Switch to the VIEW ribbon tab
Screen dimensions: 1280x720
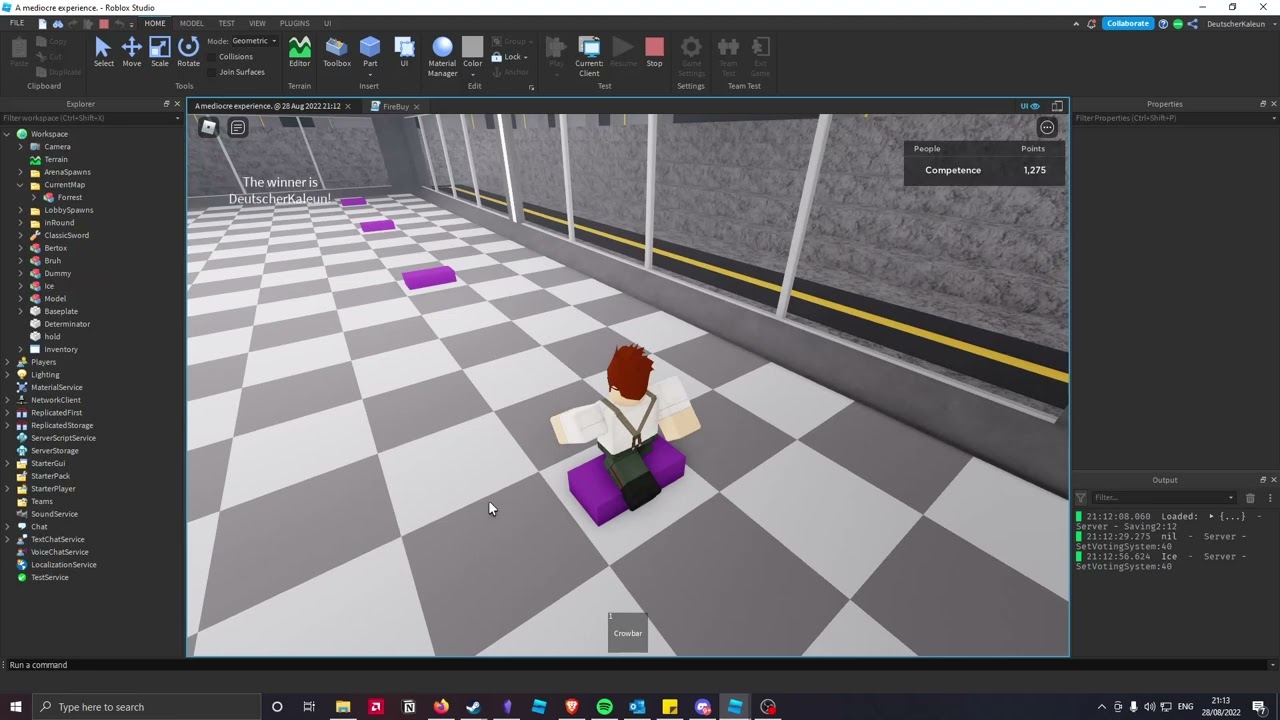coord(257,23)
